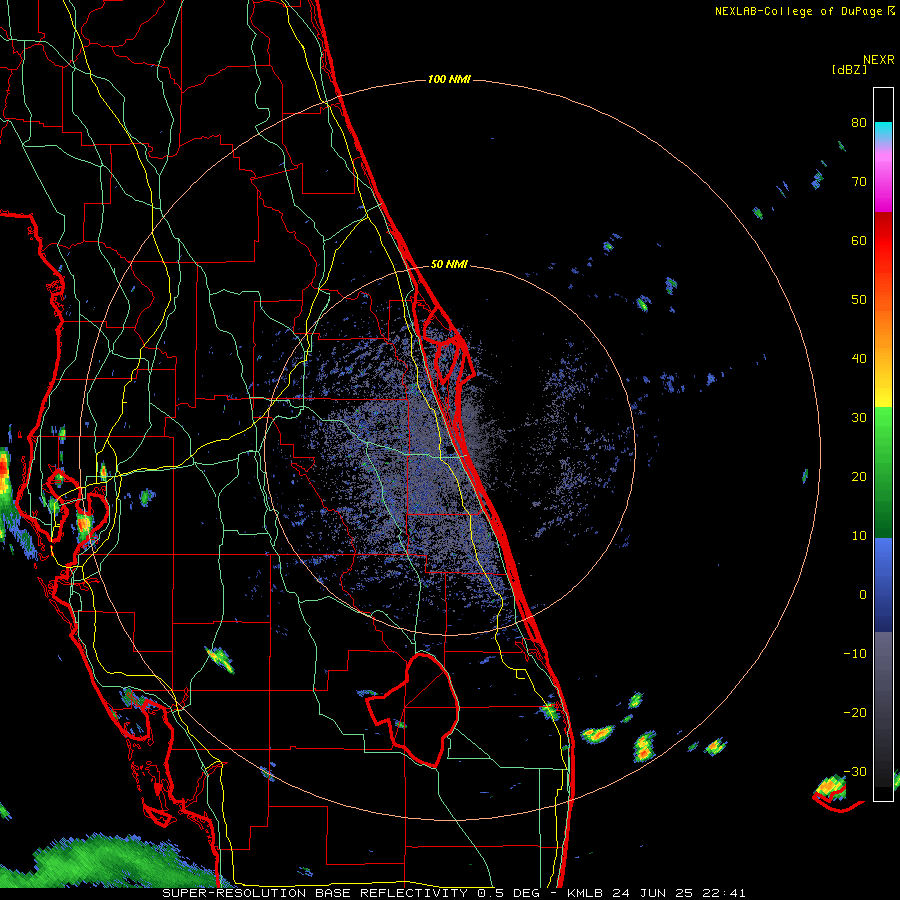The width and height of the screenshot is (900, 900).
Task: Click the "[dBZ]" unit label
Action: point(849,69)
